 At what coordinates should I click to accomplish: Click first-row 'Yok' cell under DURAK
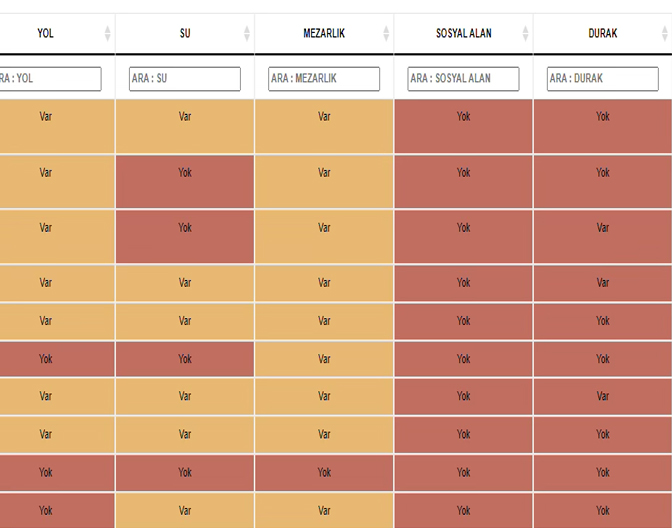click(602, 117)
